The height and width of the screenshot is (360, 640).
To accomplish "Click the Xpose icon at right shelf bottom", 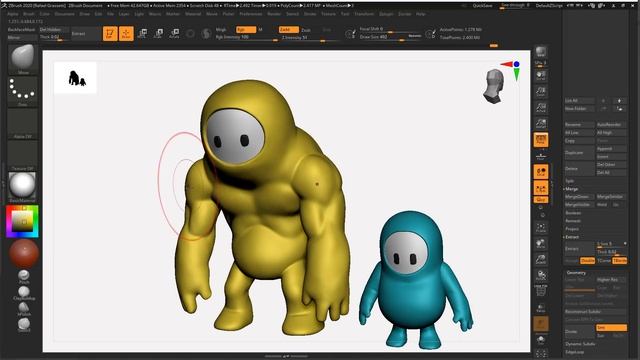I will [541, 353].
